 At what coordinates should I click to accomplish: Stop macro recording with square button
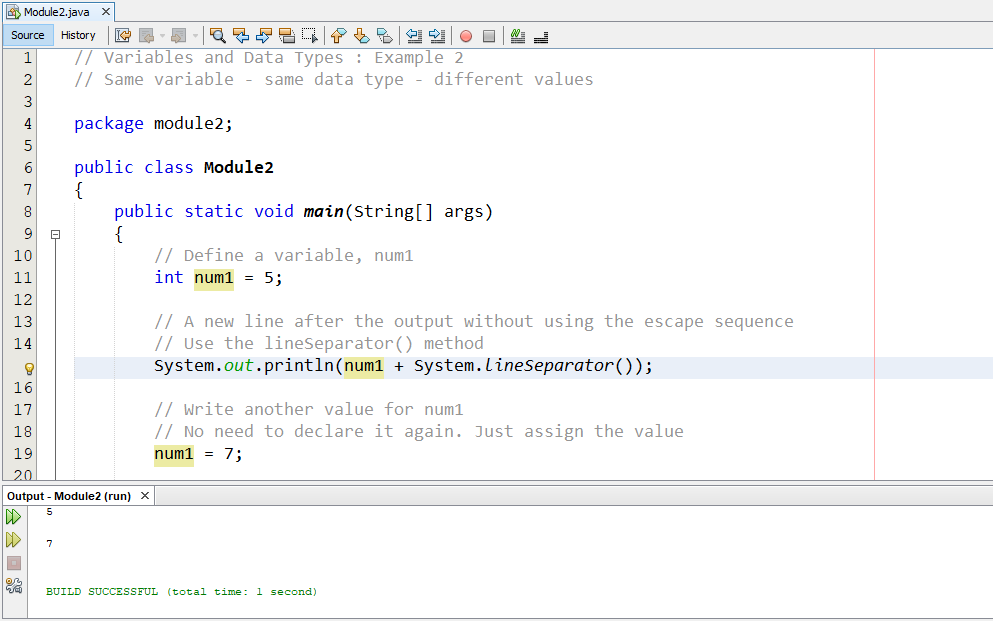click(x=489, y=36)
